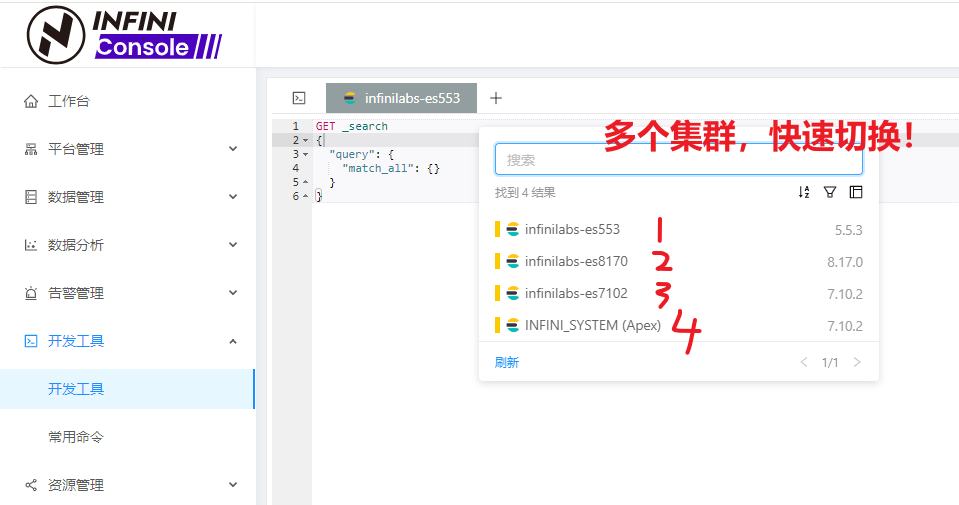Expand the 数据分析 menu chevron
Screen dimensions: 959x505
coord(233,245)
